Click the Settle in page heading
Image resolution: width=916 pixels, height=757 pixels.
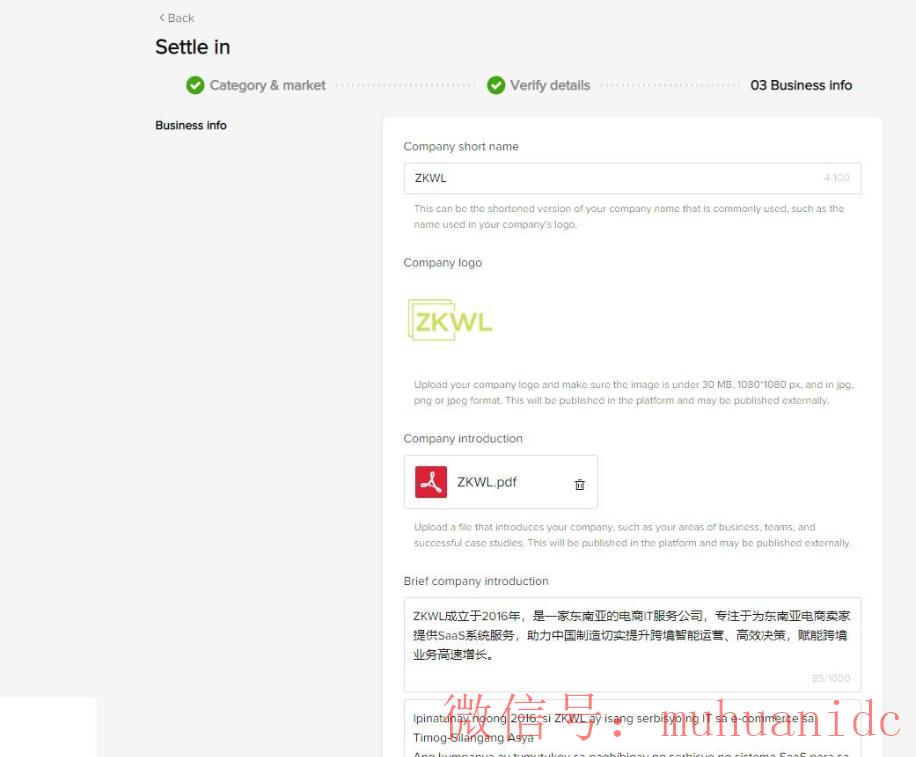(x=193, y=47)
